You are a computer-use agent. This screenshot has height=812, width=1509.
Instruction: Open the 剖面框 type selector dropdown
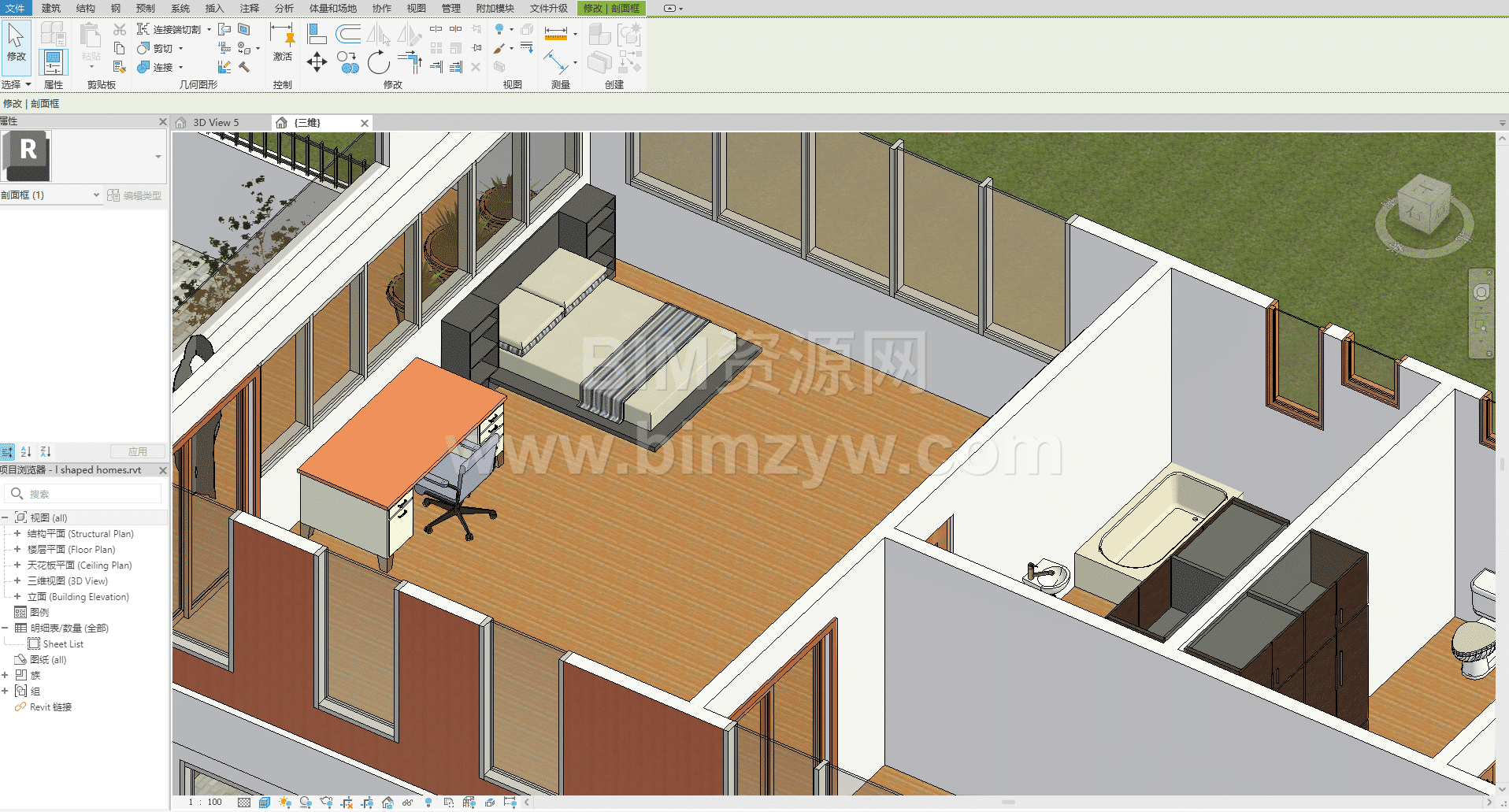[x=96, y=195]
